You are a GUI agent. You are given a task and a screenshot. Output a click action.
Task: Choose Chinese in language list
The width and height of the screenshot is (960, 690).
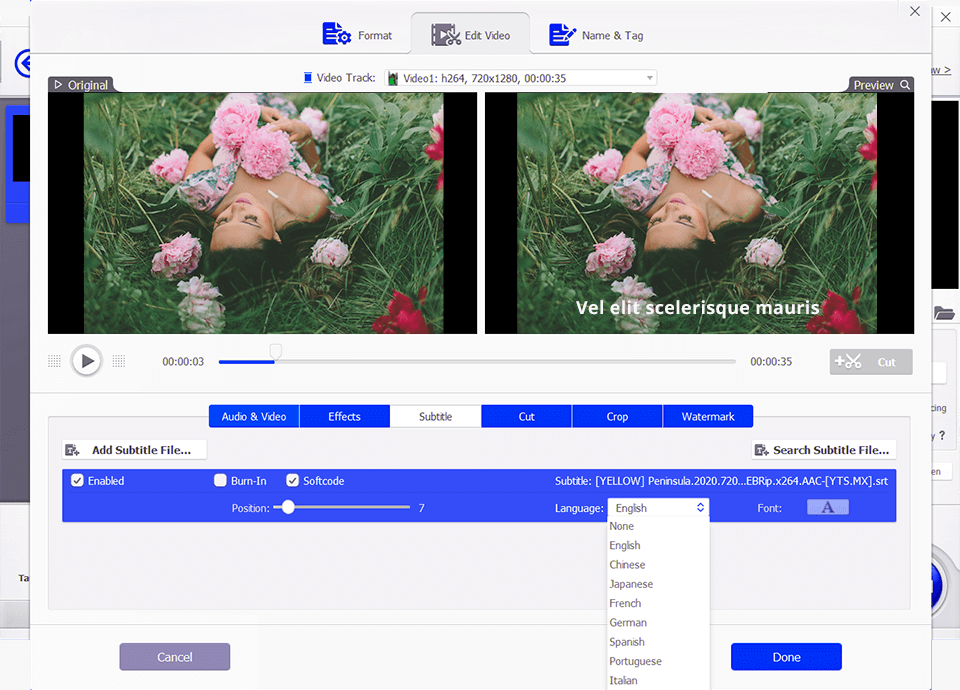[658, 564]
